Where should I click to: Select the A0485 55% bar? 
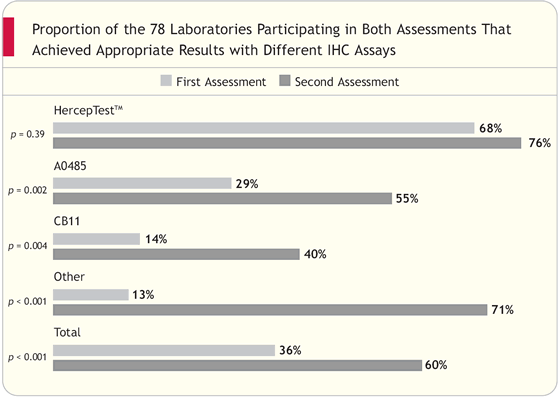coord(222,198)
